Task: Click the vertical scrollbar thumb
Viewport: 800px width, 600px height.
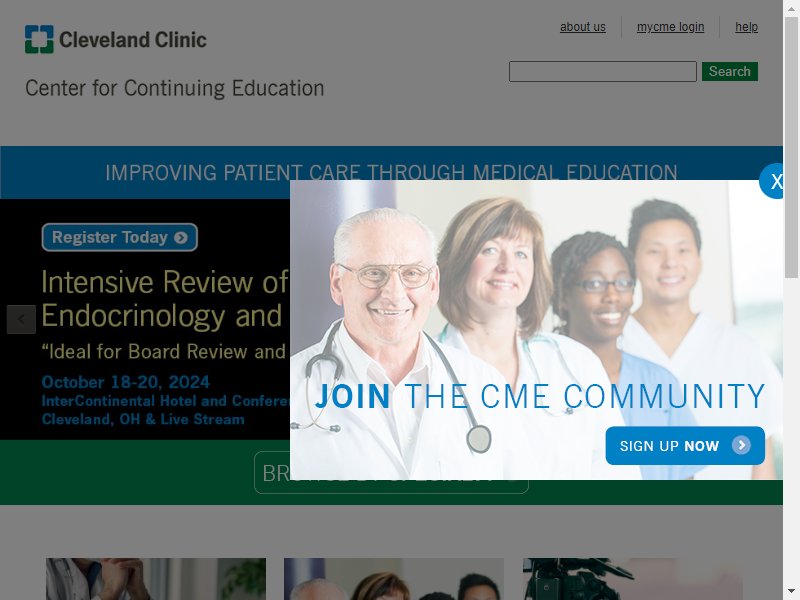Action: coord(791,148)
